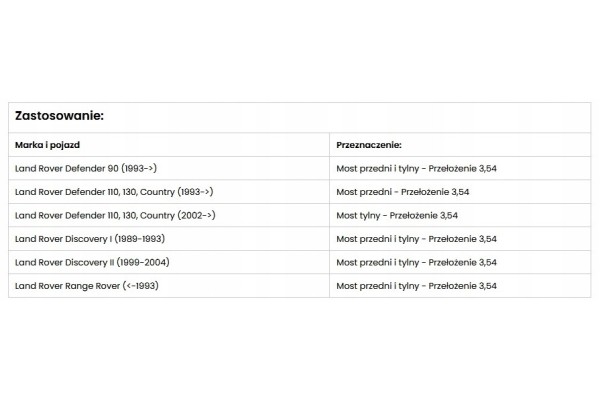Image resolution: width=600 pixels, height=400 pixels.
Task: Select the Przeznaczenie column header
Action: pyautogui.click(x=369, y=145)
